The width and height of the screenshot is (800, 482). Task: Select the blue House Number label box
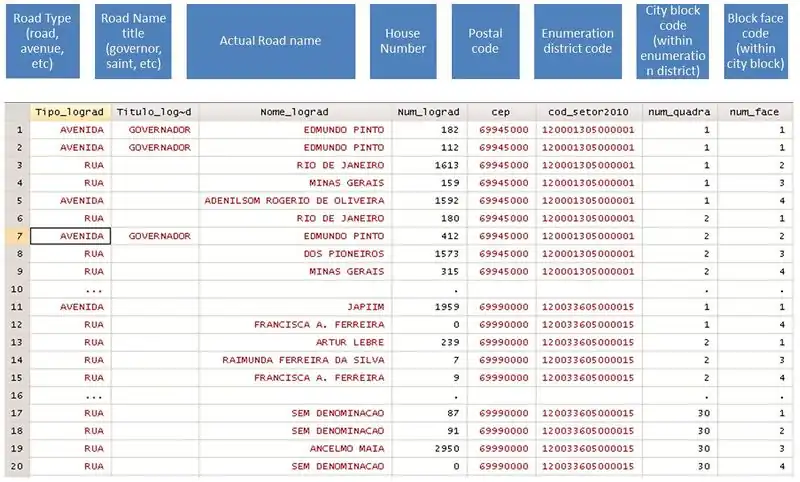coord(403,41)
